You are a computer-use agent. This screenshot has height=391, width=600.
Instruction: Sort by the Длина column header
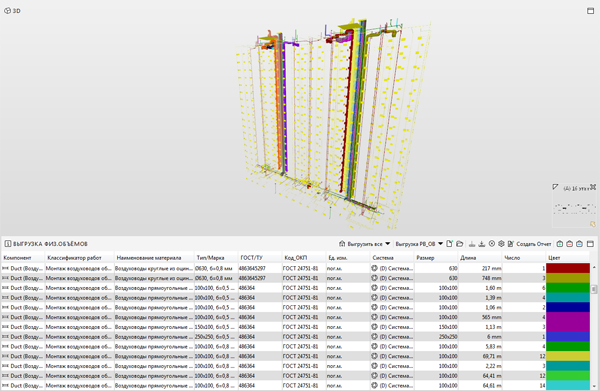tap(480, 258)
